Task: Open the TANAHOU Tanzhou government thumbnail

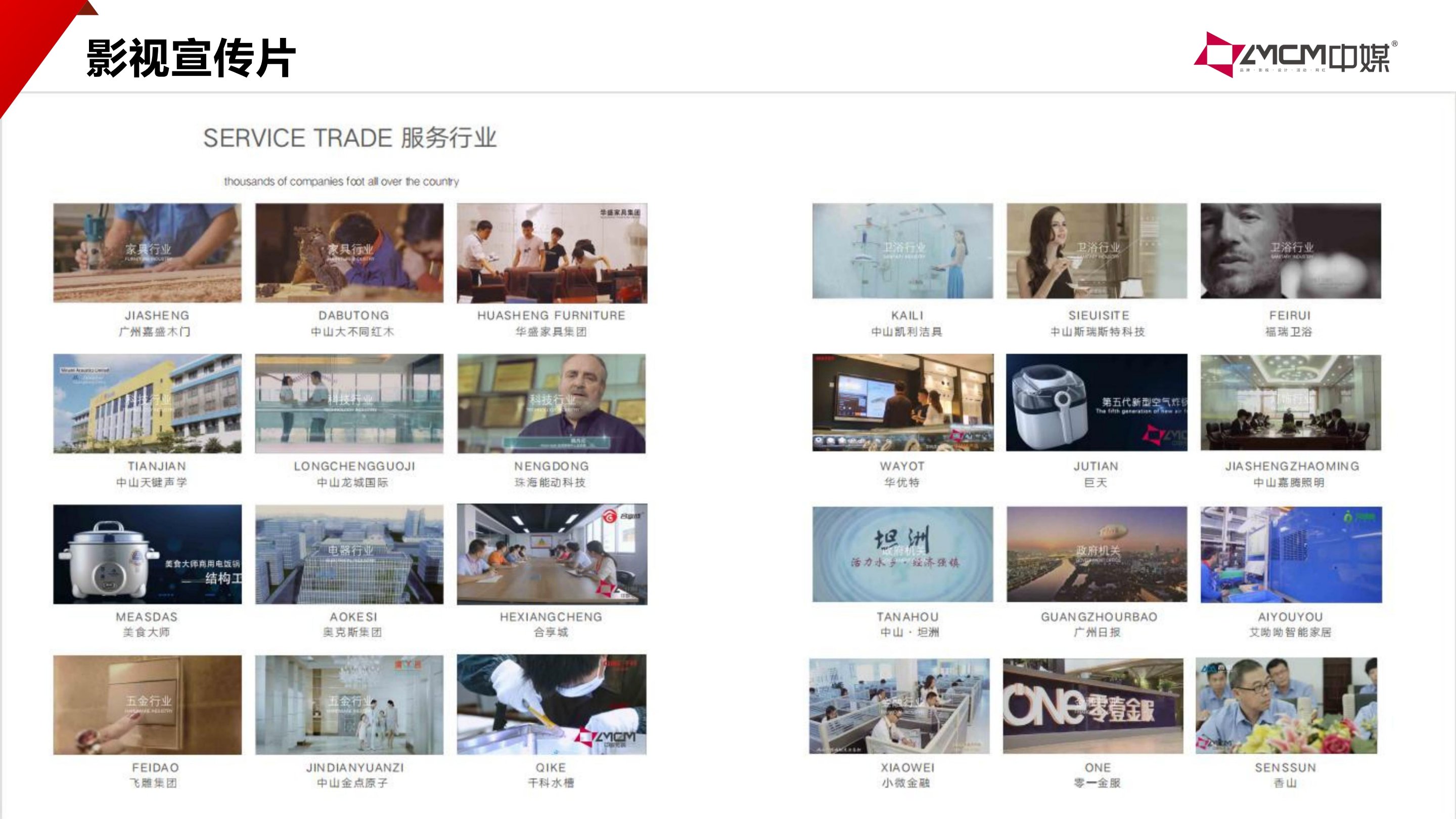Action: coord(902,554)
